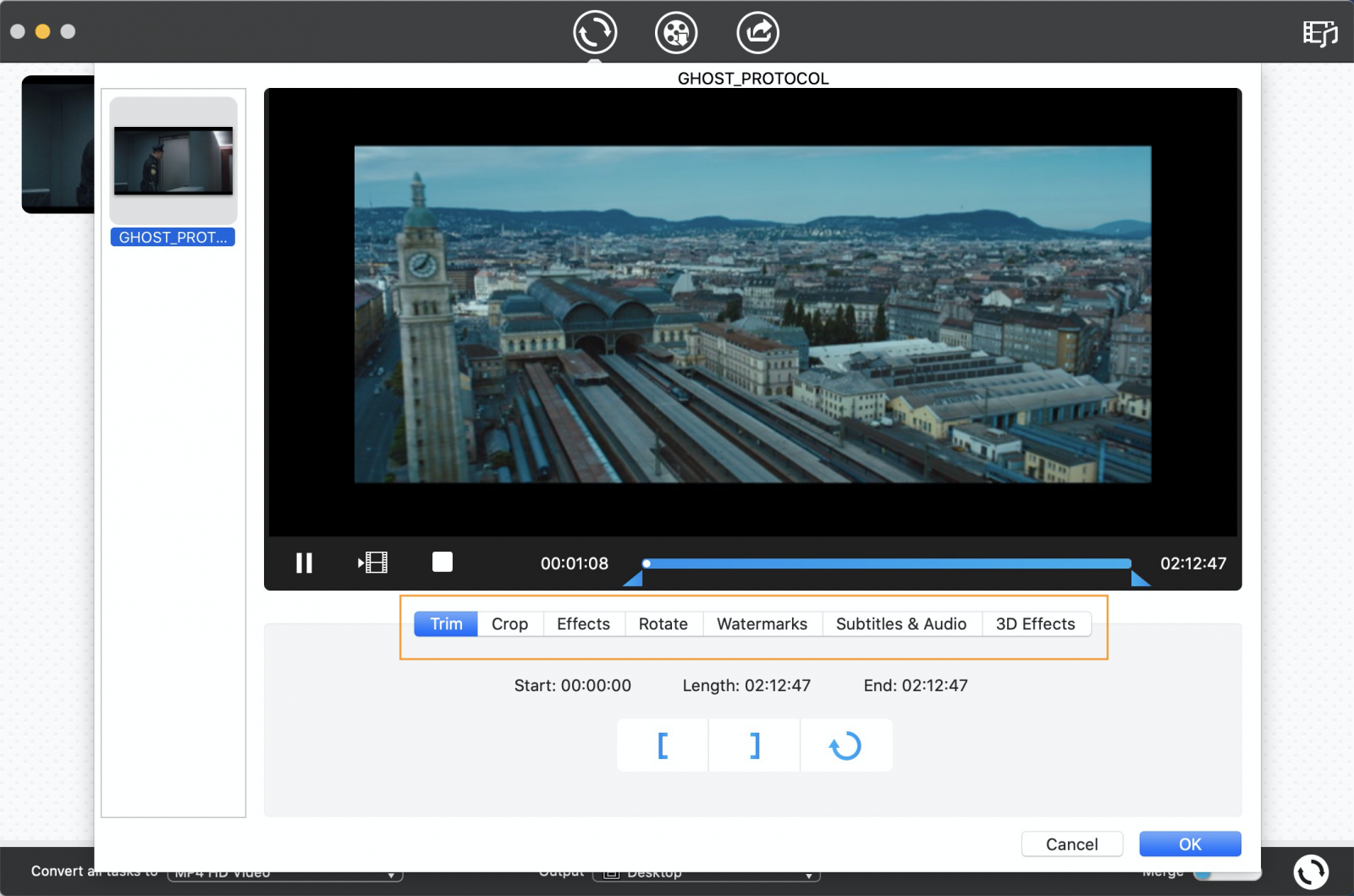Click the GHOST_PROT... clip label

point(173,238)
